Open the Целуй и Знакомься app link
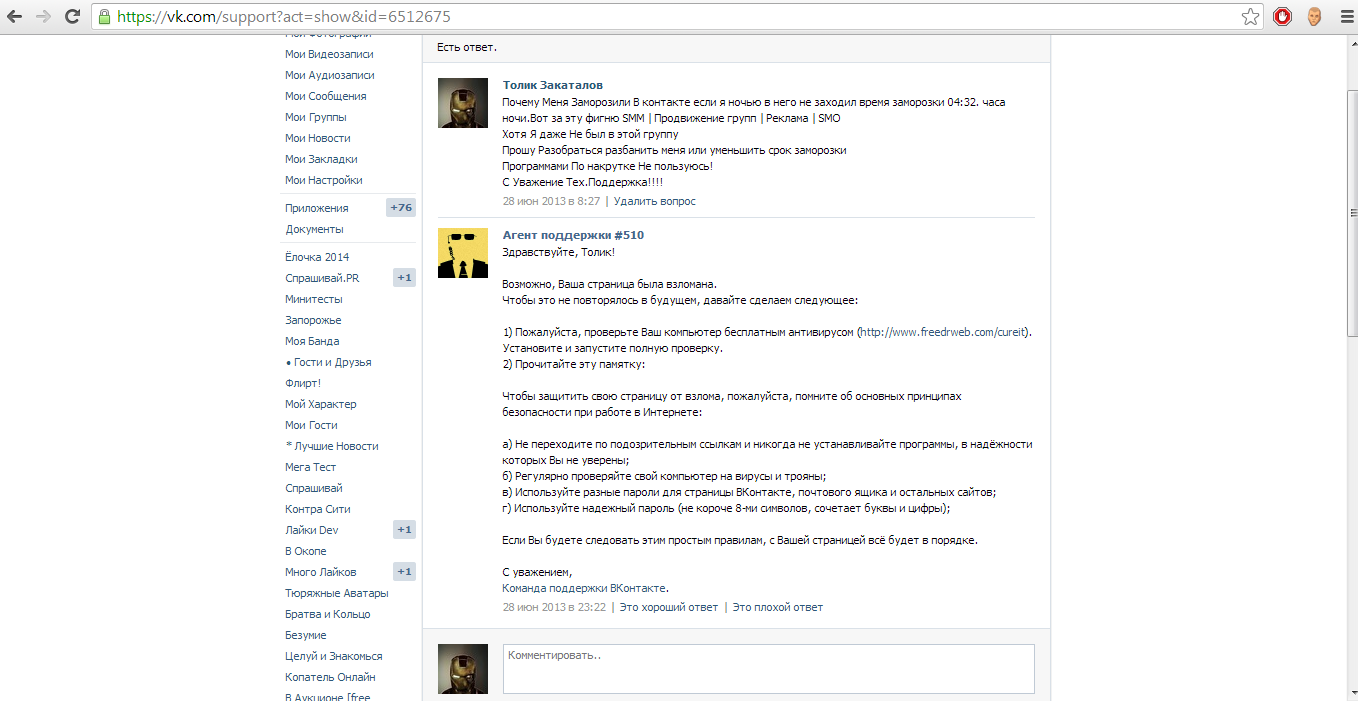 (x=334, y=656)
